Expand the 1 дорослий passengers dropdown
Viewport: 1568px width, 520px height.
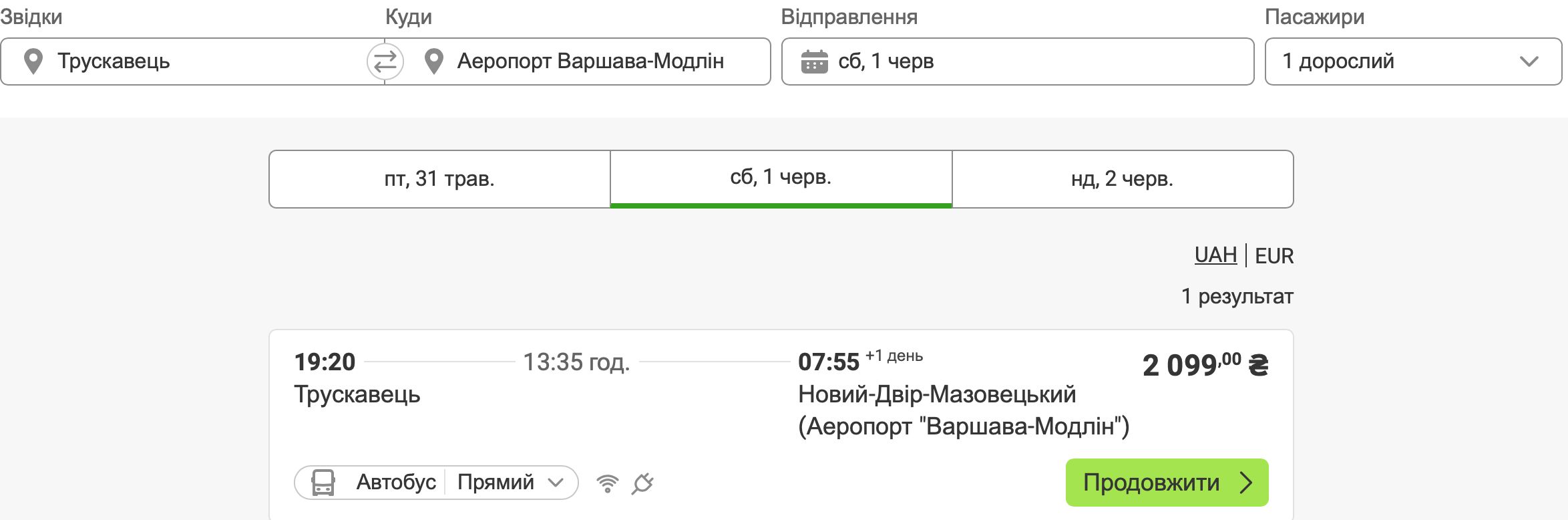click(1413, 61)
